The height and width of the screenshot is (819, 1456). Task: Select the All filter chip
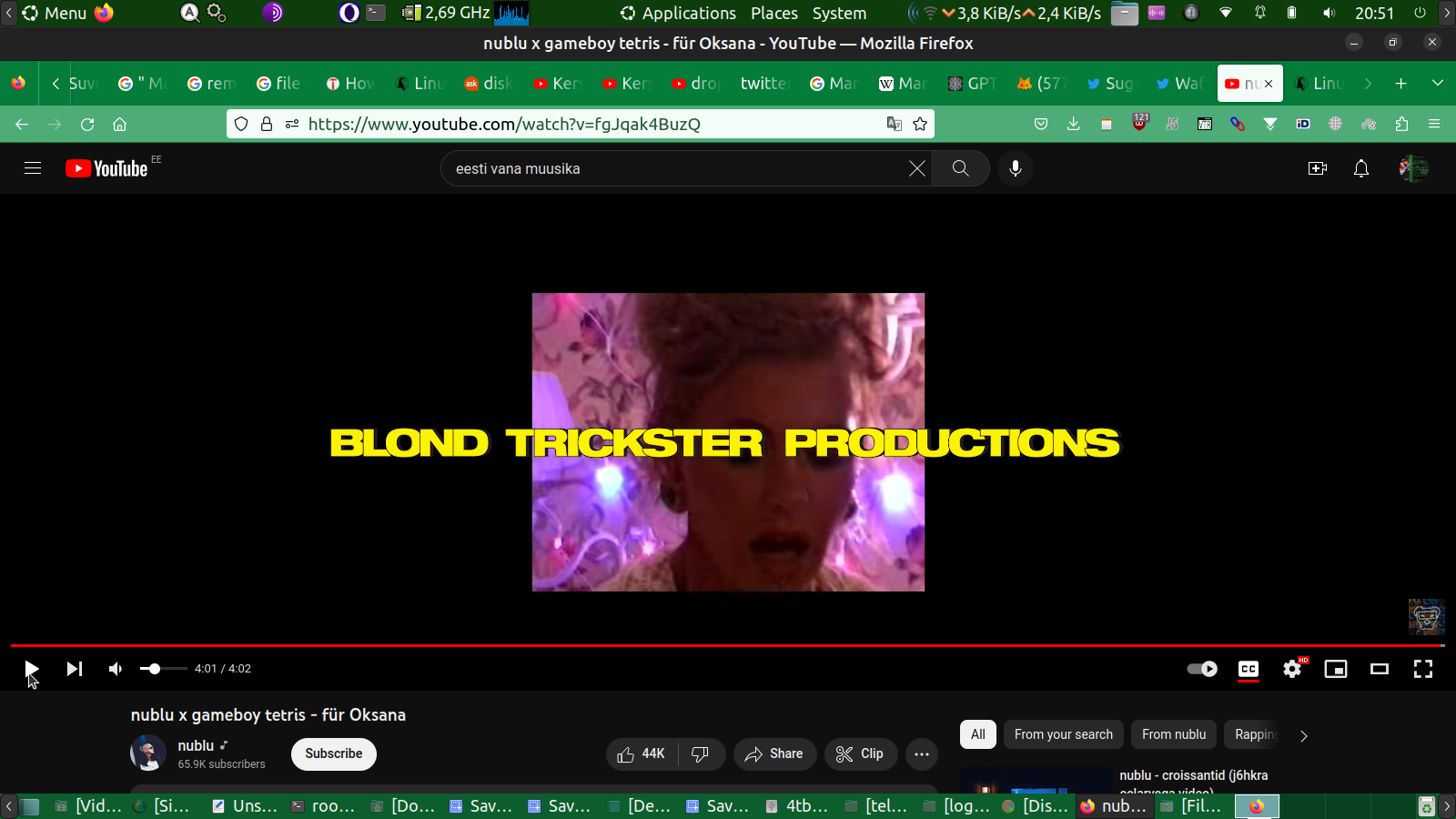pyautogui.click(x=978, y=734)
